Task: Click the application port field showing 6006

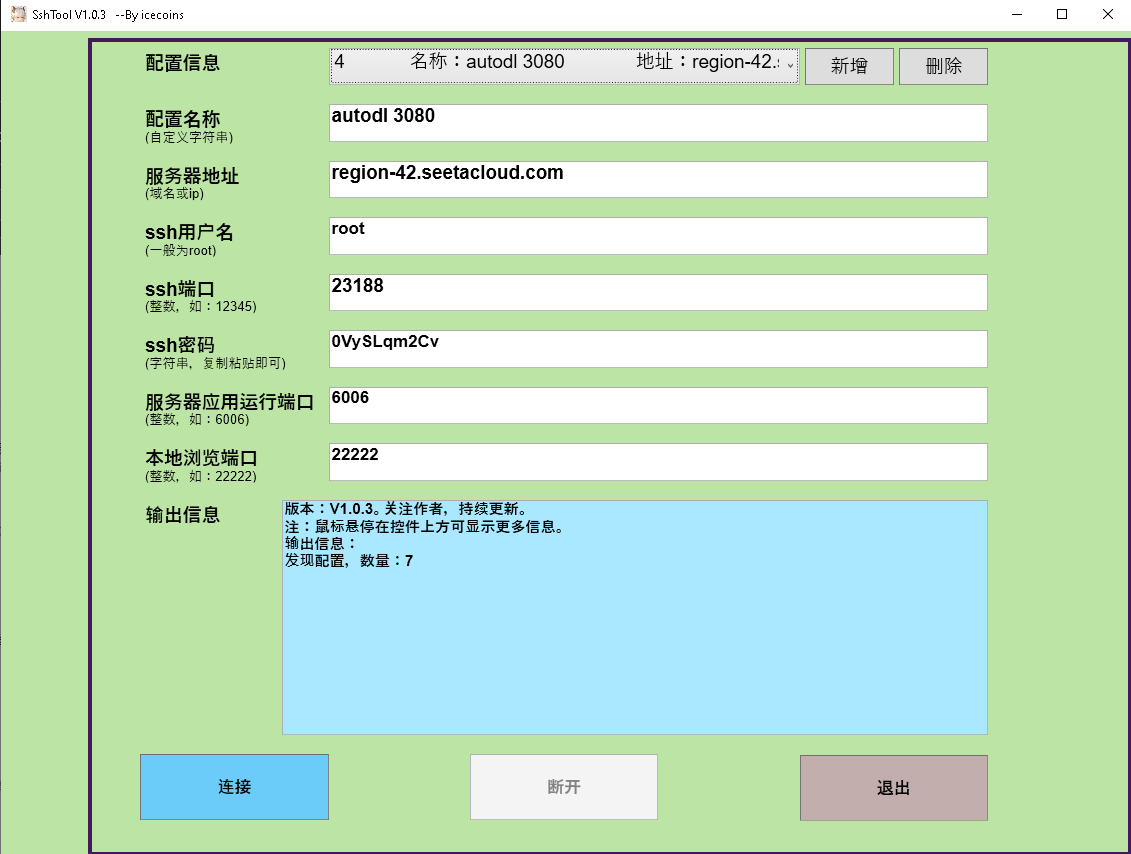Action: [657, 405]
